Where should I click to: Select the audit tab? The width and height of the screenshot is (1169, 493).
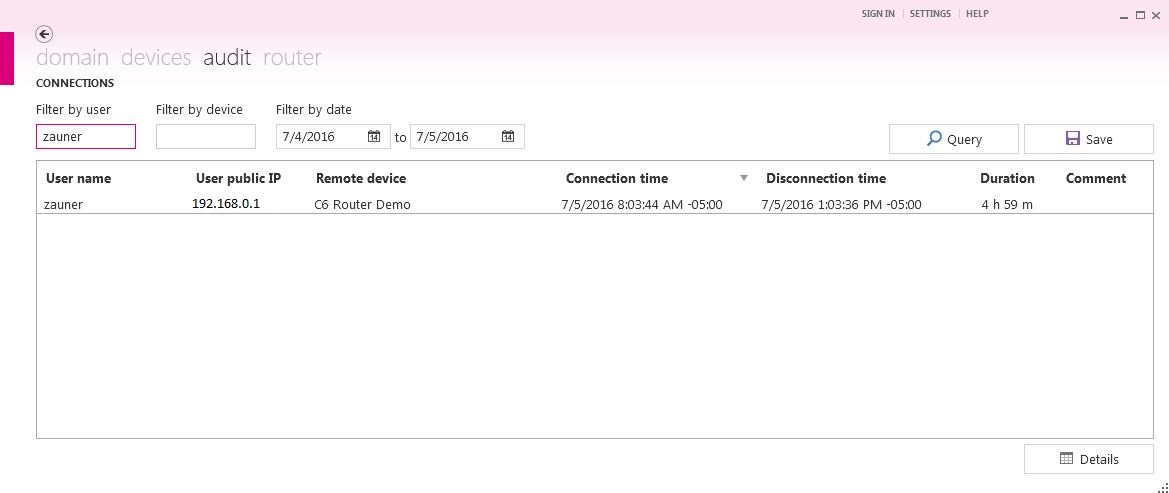pyautogui.click(x=227, y=57)
